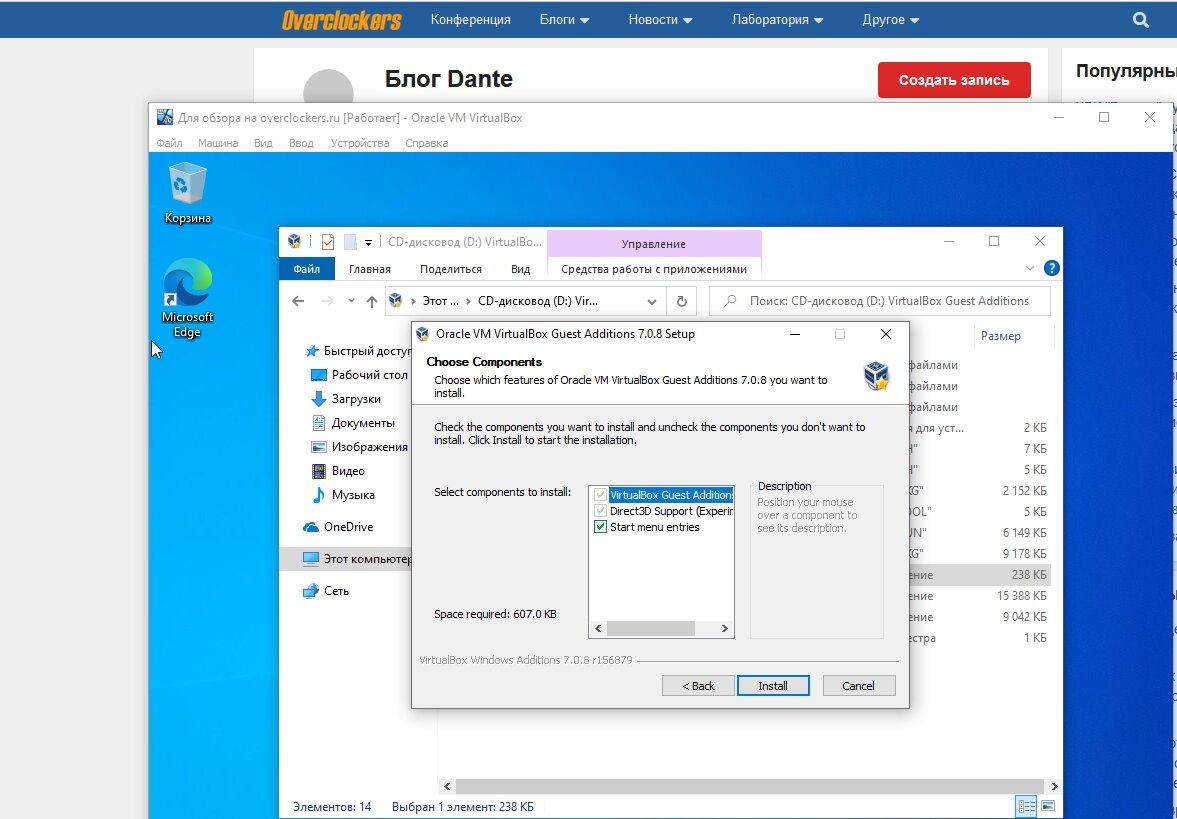This screenshot has width=1177, height=819.
Task: Click the components list horizontal scrollbar
Action: pyautogui.click(x=650, y=628)
